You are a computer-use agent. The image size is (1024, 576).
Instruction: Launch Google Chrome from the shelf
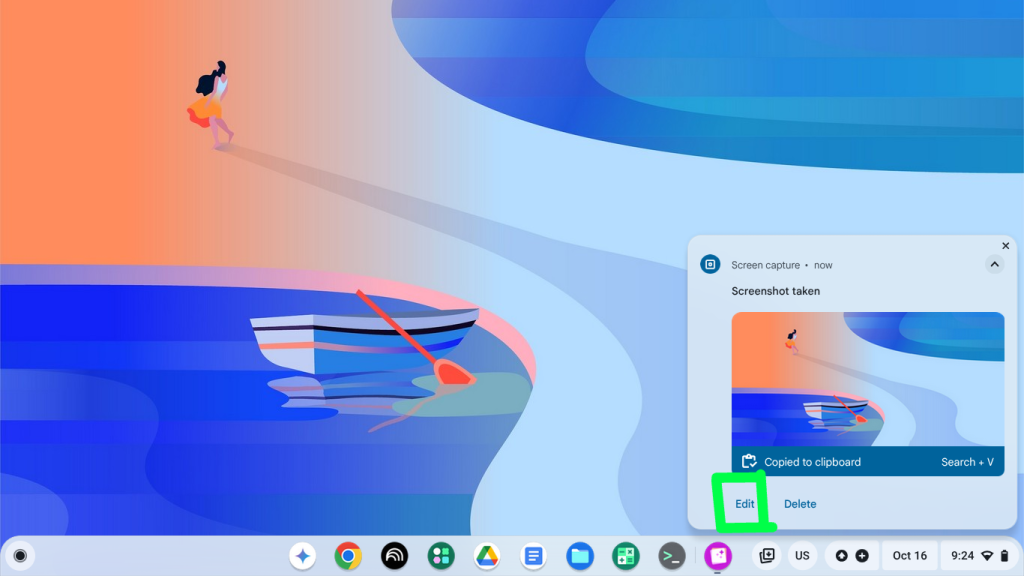pos(348,555)
